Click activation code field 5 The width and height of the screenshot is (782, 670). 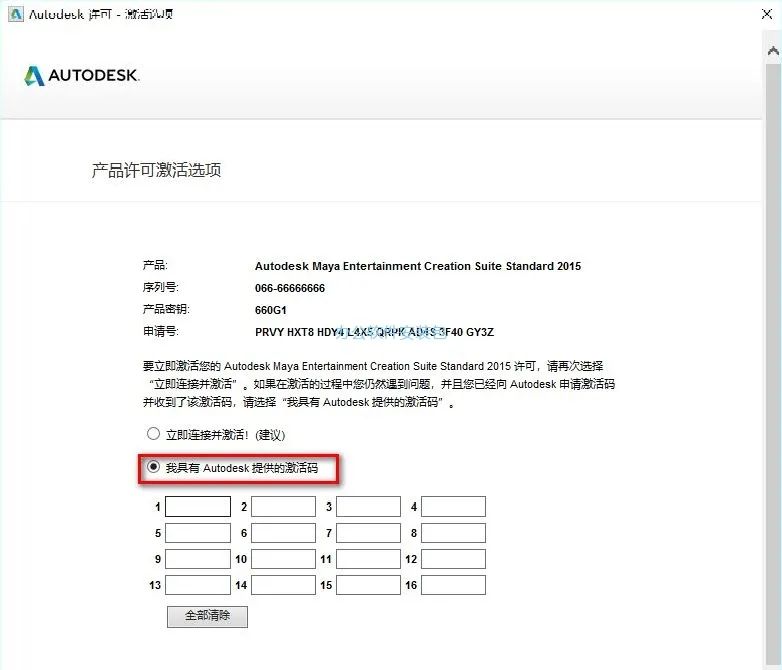198,533
